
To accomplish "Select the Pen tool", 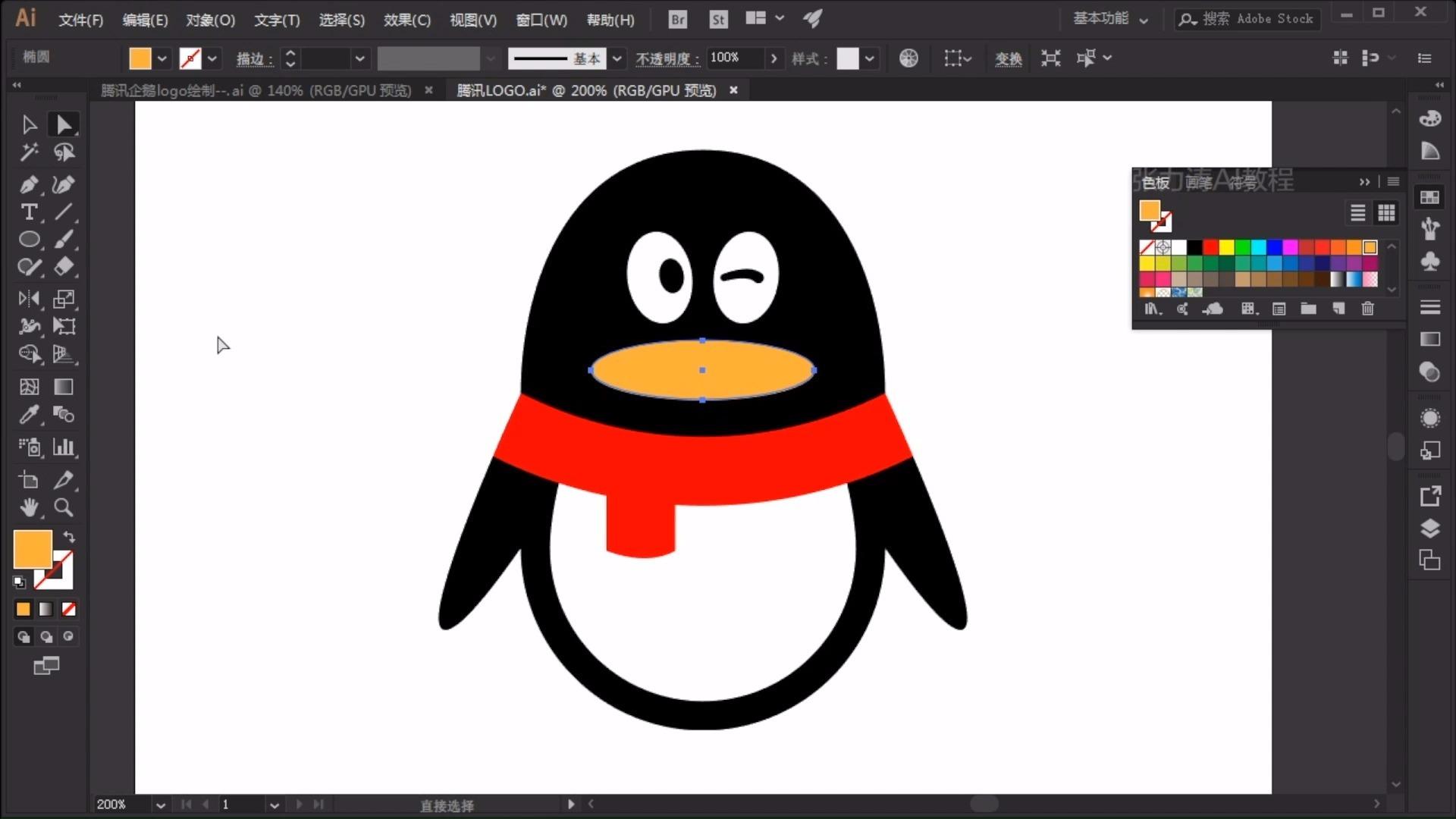I will [x=29, y=184].
